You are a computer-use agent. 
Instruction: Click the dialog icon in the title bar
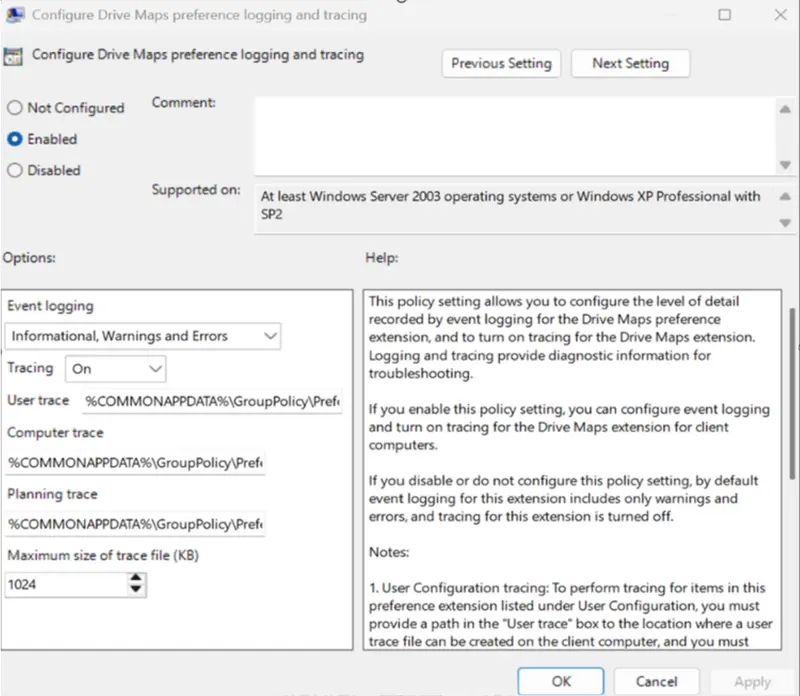click(x=14, y=15)
